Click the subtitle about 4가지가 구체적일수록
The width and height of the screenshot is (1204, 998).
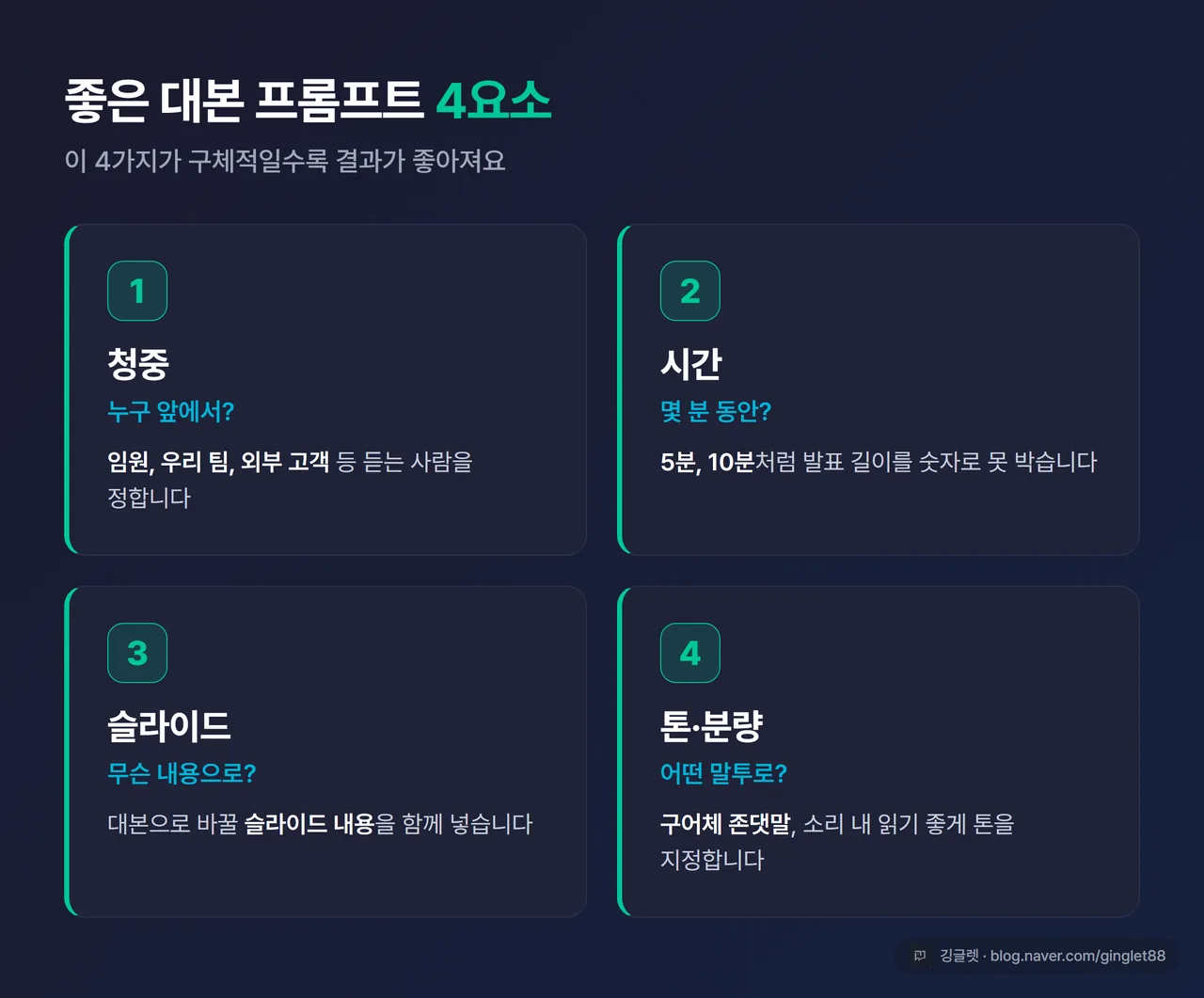click(285, 161)
